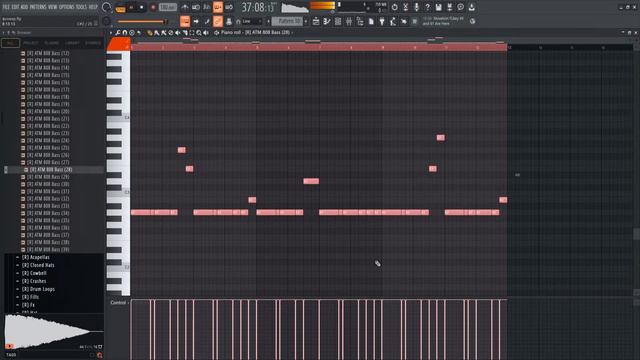
Task: Select [R] ATM 808 Bass (34) sample
Action: (48, 213)
